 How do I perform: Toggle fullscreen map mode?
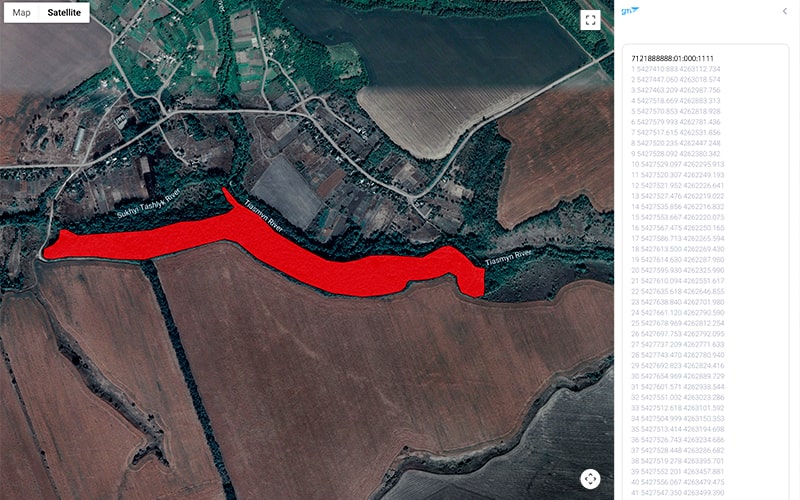coord(590,20)
